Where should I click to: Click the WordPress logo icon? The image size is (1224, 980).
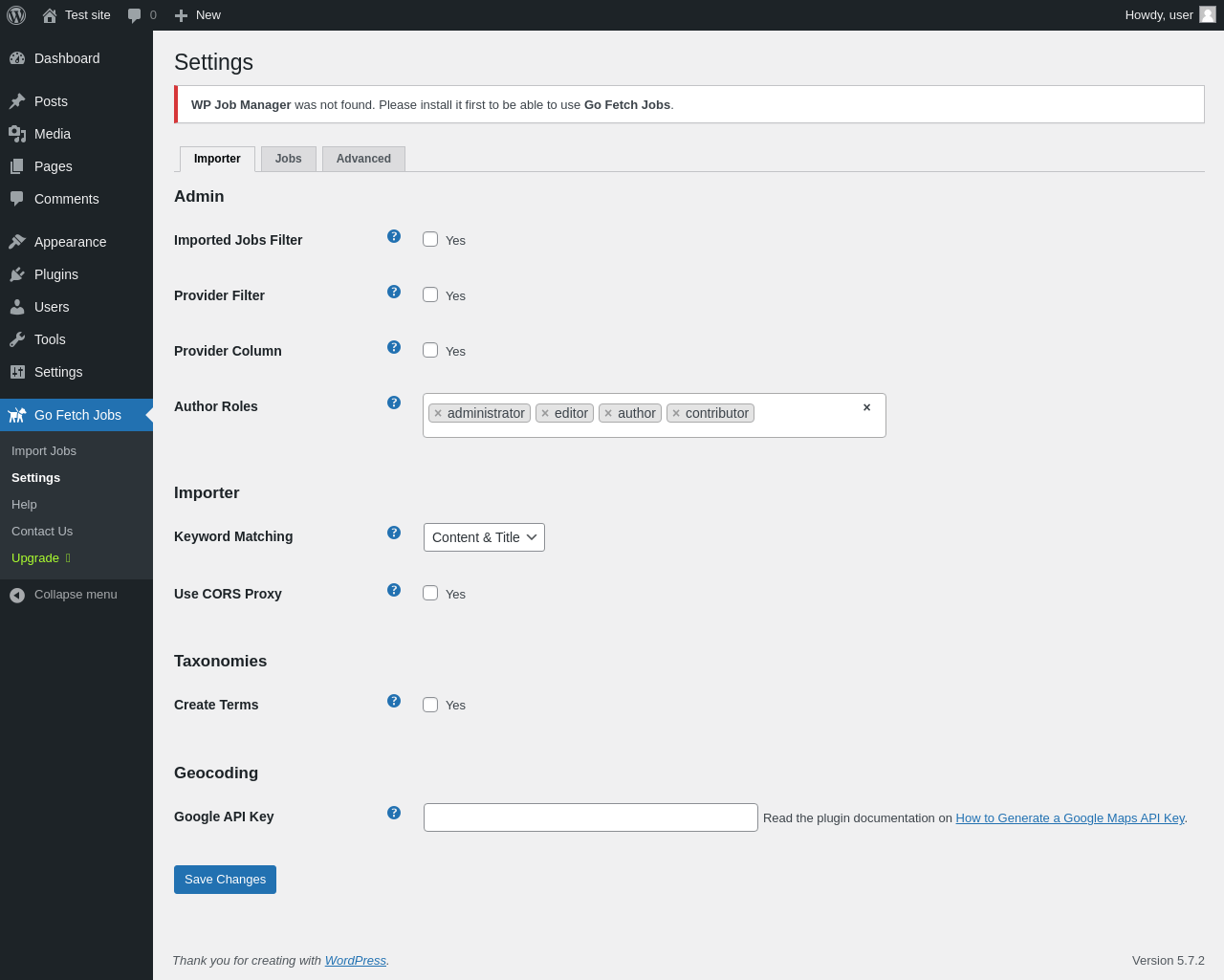(x=16, y=15)
